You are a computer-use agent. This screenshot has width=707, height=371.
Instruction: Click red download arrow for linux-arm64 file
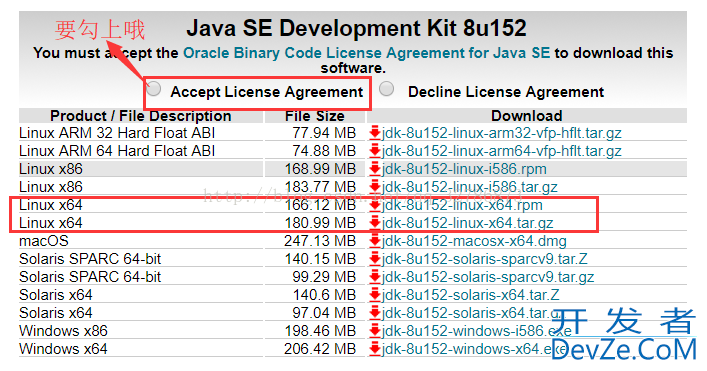[375, 151]
